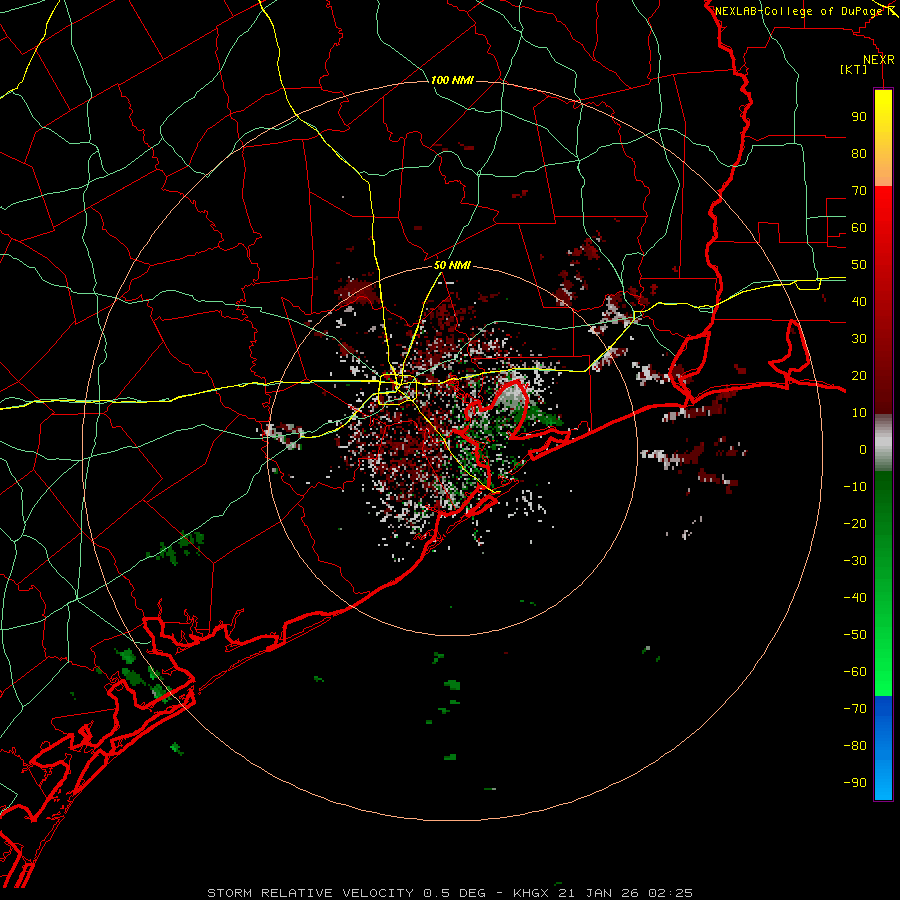This screenshot has width=900, height=900.
Task: Click the "100 NMI" range ring label
Action: [x=452, y=80]
